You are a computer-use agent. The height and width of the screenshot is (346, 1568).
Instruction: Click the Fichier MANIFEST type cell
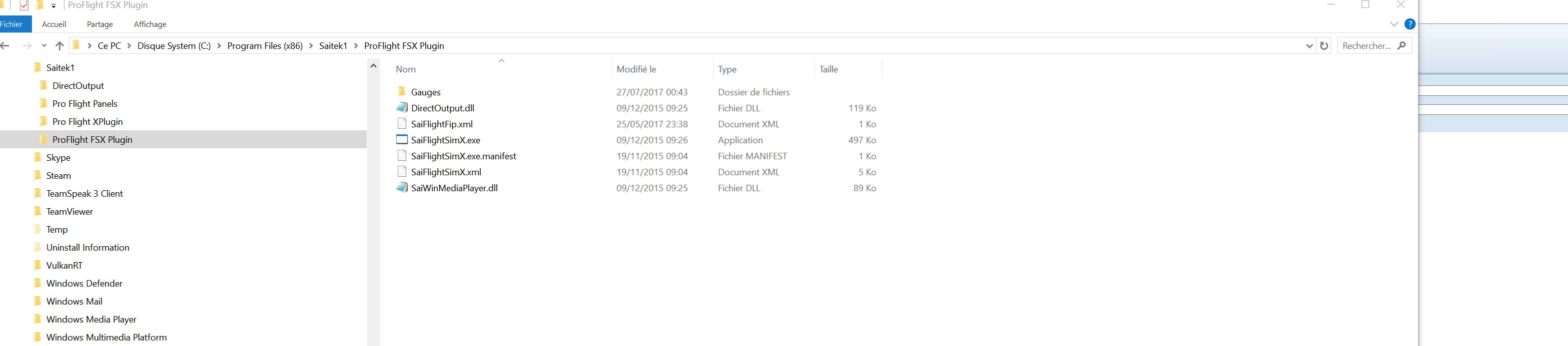753,156
